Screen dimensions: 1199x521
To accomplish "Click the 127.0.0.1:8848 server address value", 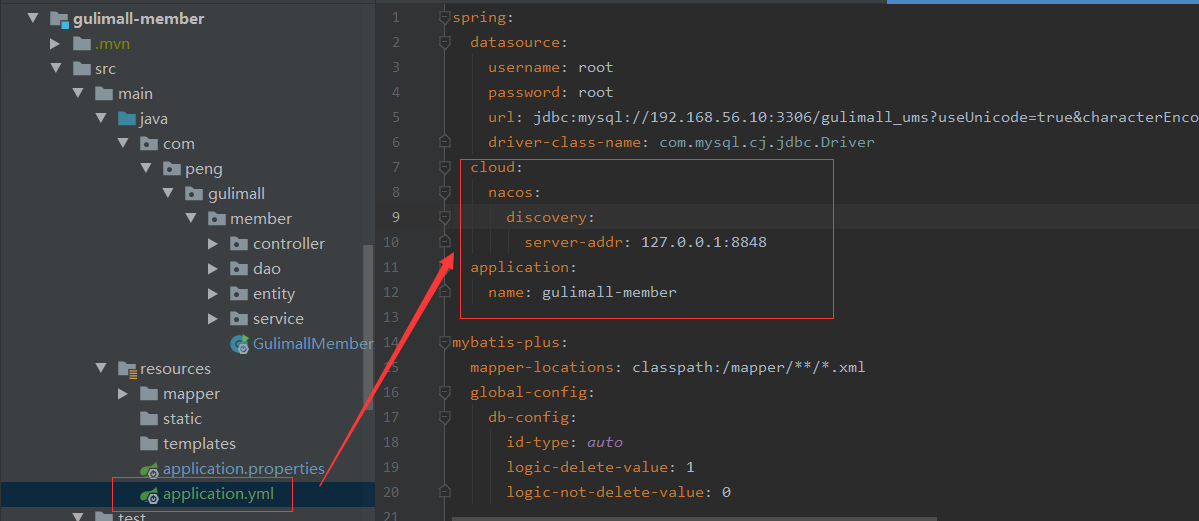I will (704, 243).
